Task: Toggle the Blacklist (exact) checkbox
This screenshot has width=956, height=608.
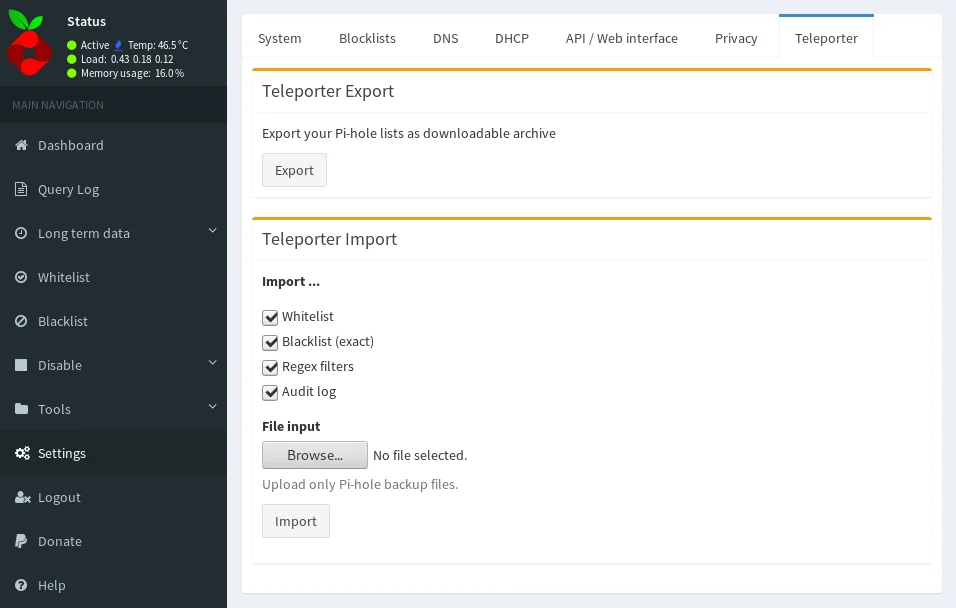Action: pyautogui.click(x=270, y=342)
